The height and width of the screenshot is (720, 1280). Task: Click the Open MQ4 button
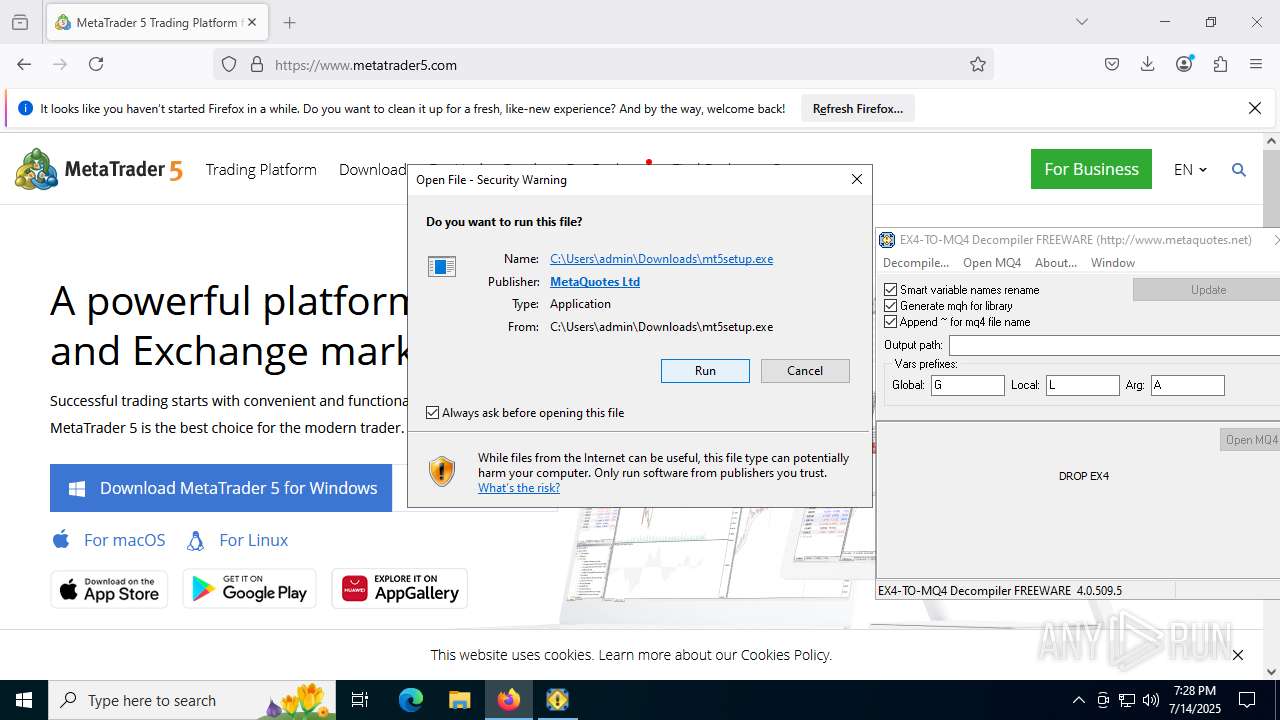pyautogui.click(x=1250, y=439)
